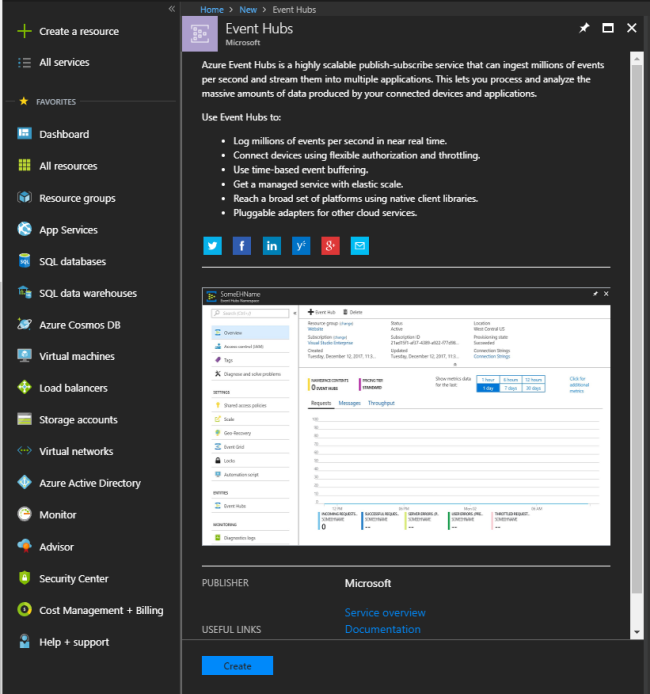Screen dimensions: 650x694
Task: Click the Event Hubs dashboard preview screenshot
Action: click(406, 416)
